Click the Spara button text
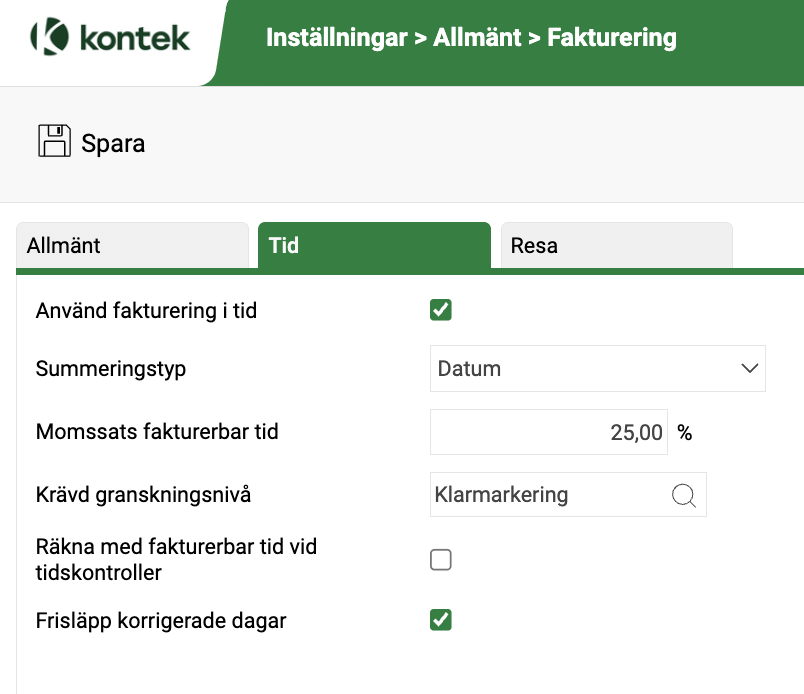Screen dimensions: 804x694 click(x=113, y=144)
